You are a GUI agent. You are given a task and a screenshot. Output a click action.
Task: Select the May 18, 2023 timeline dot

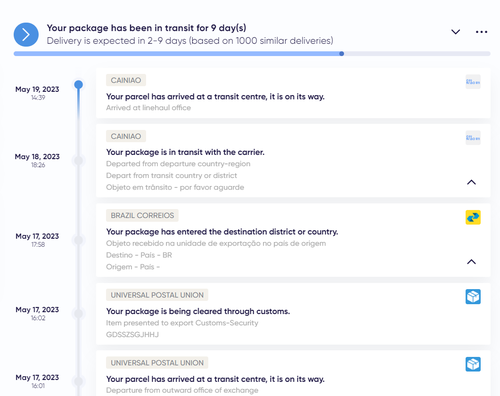79,161
